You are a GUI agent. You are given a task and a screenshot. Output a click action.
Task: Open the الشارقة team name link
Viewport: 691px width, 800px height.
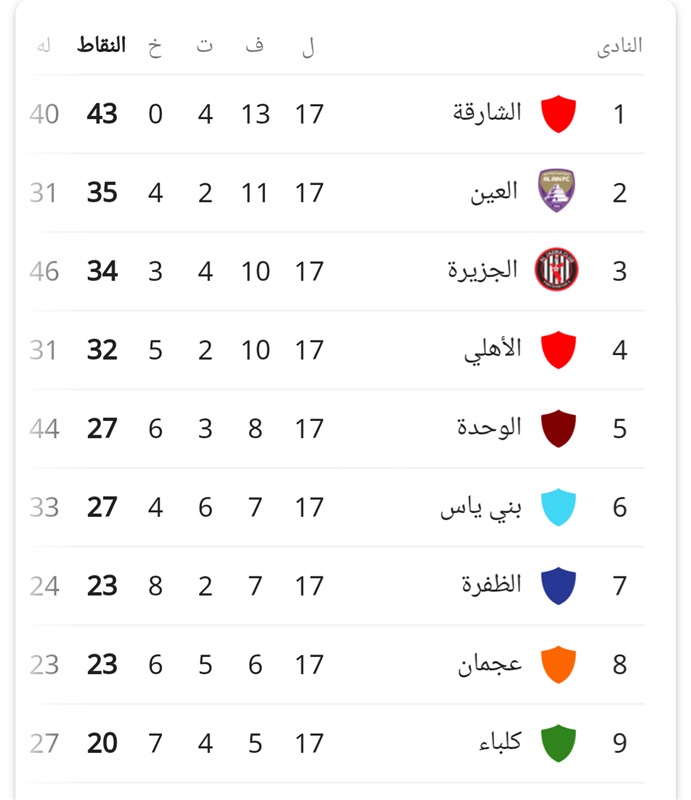[x=487, y=112]
